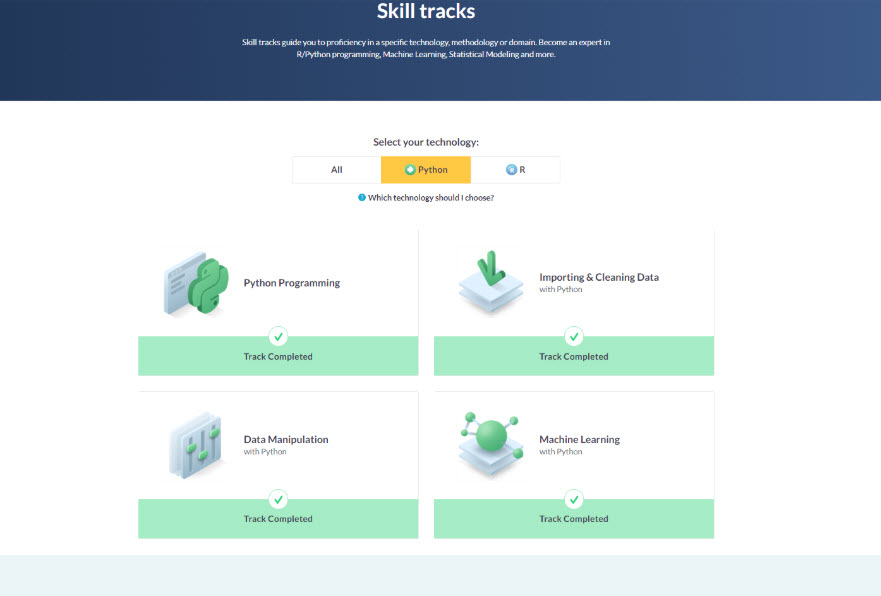Open the Machine Learning with Python track
The height and width of the screenshot is (596, 881).
tap(578, 438)
